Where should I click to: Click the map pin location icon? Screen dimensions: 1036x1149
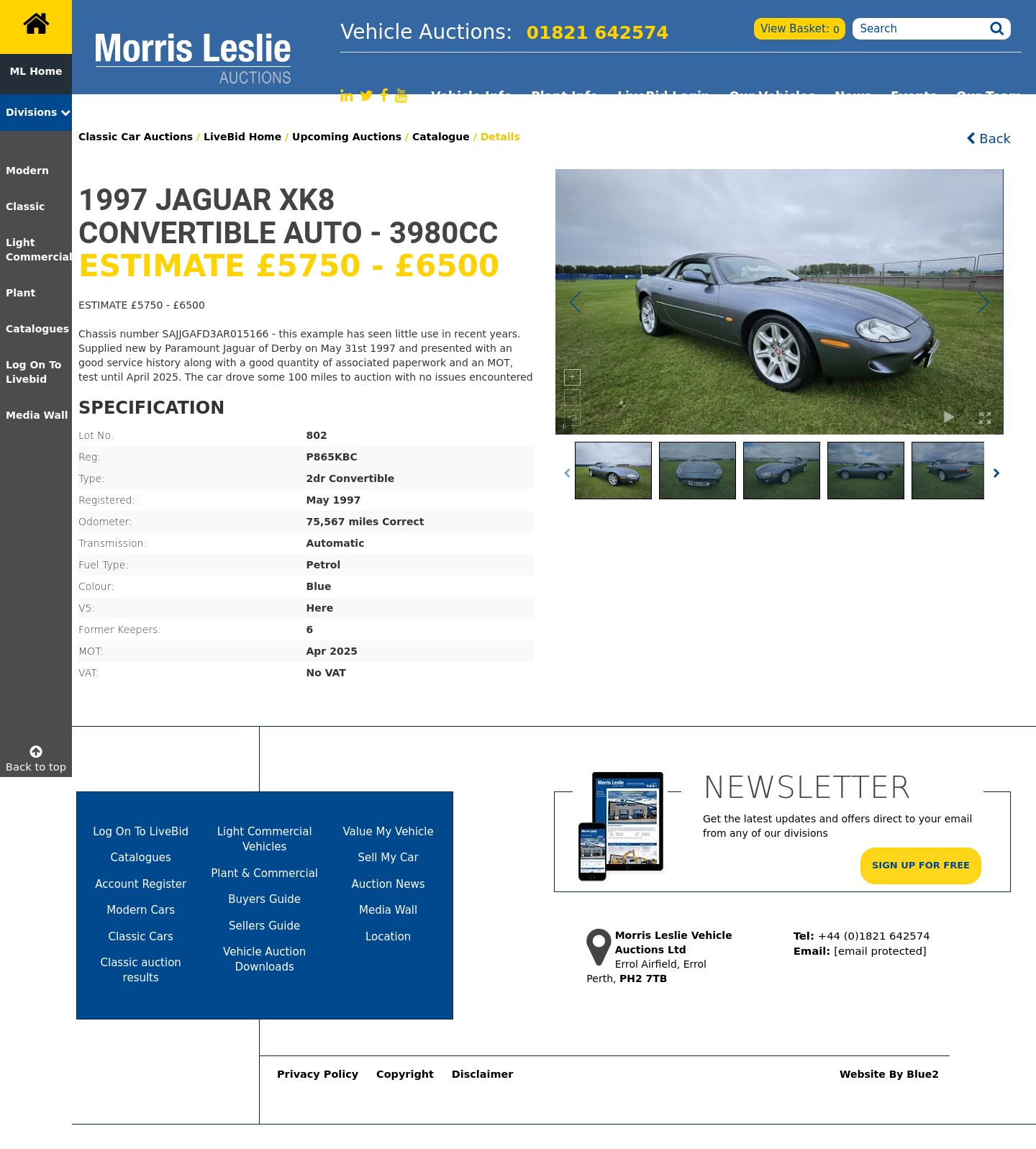[x=599, y=947]
